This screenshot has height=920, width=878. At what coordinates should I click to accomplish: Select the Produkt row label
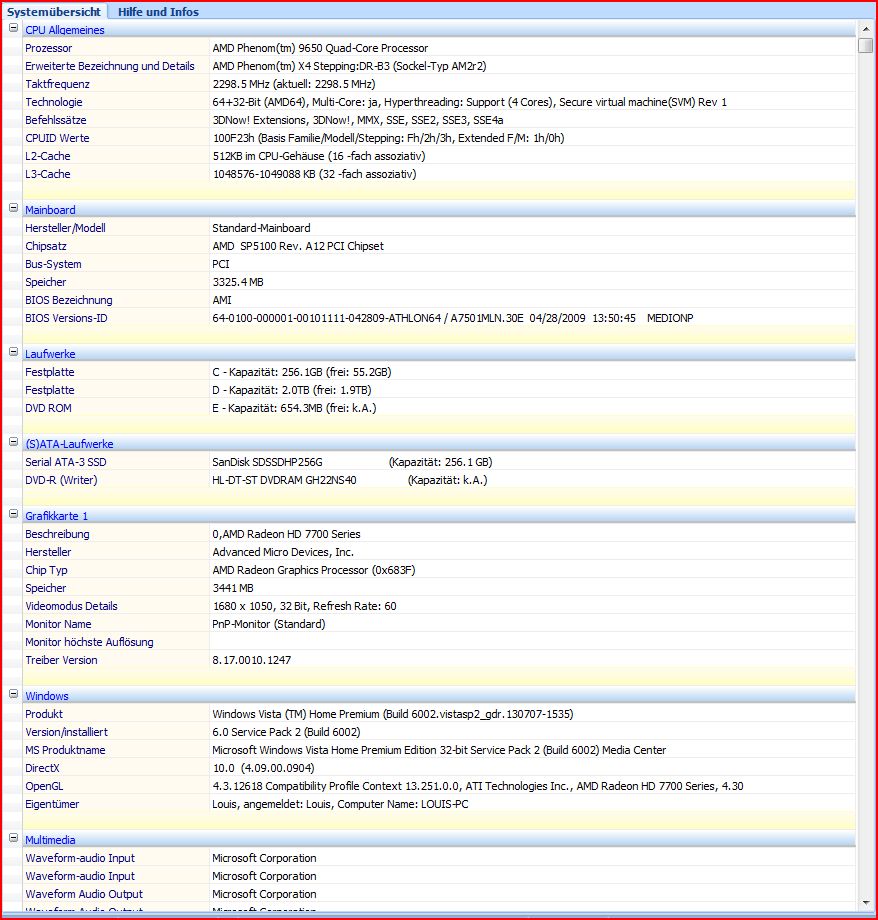tap(43, 714)
